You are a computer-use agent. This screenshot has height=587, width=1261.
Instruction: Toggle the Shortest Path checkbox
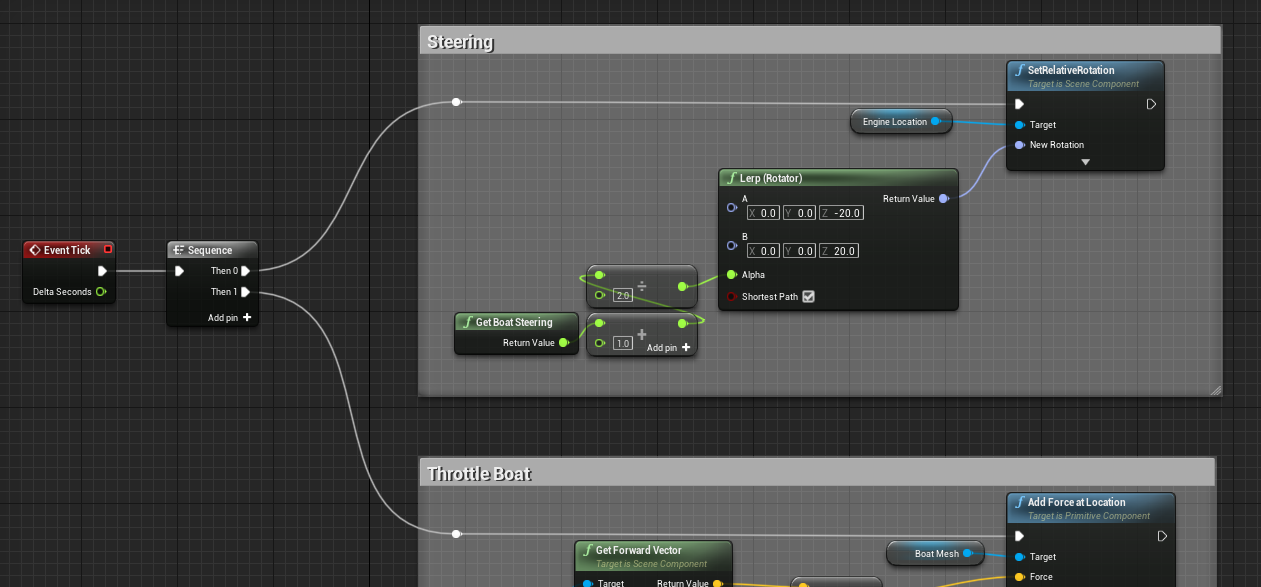[x=808, y=297]
